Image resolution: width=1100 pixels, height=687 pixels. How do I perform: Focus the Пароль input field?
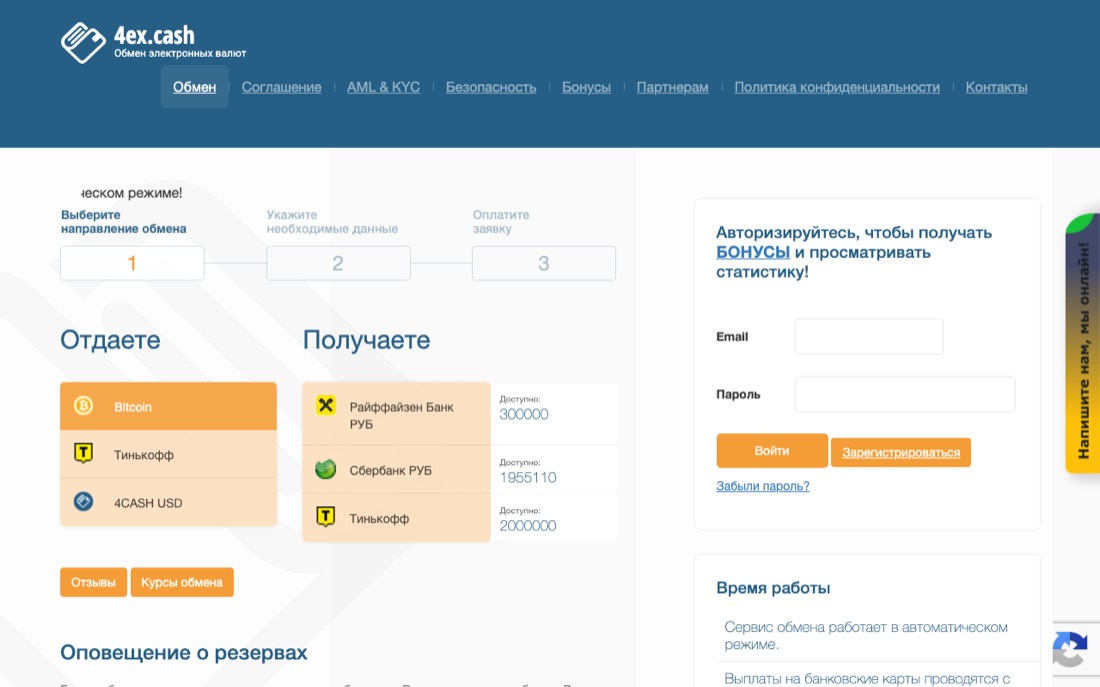pyautogui.click(x=905, y=394)
